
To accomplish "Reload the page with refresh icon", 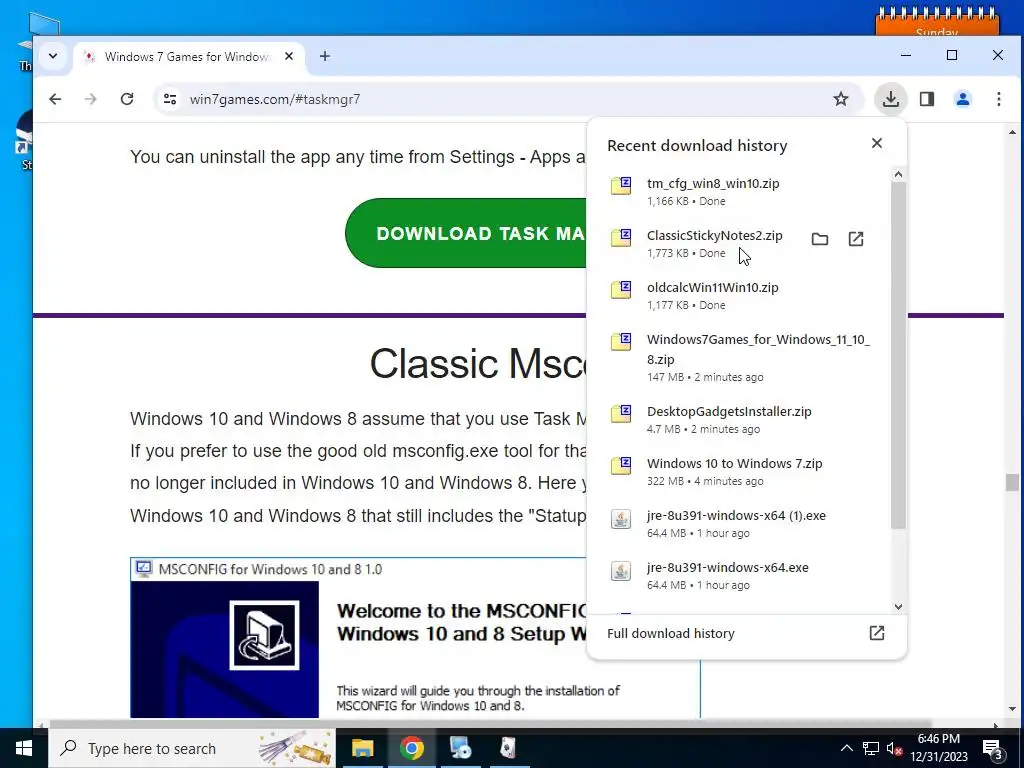I will (x=127, y=99).
